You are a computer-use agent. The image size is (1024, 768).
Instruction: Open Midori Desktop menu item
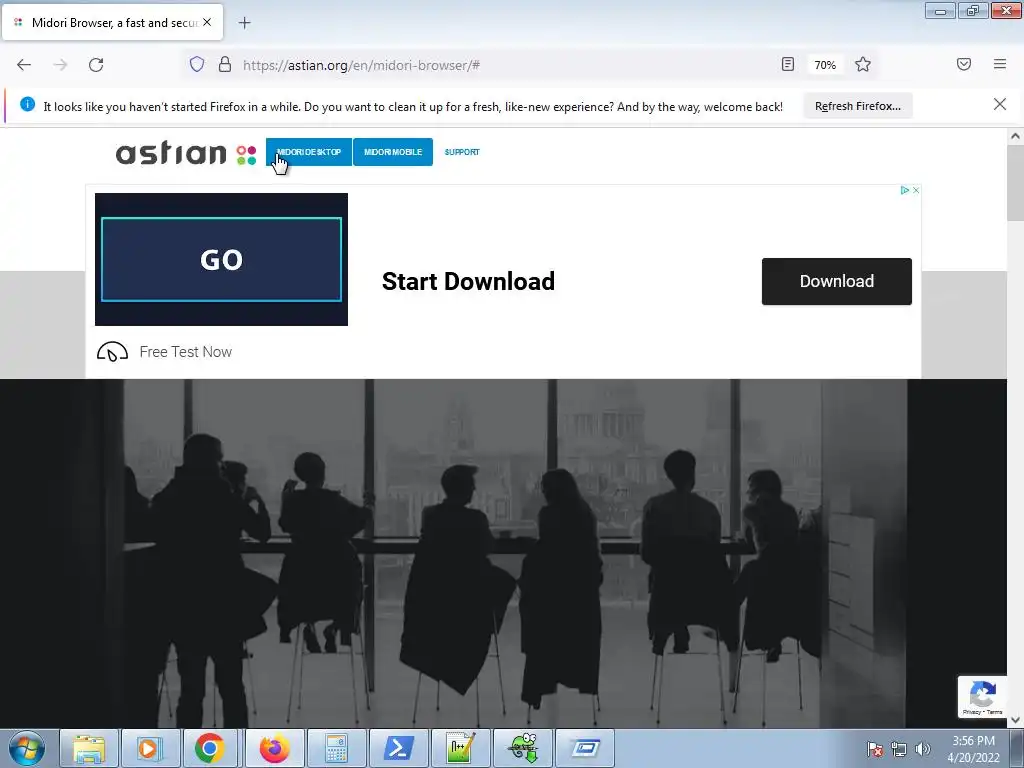(x=309, y=152)
